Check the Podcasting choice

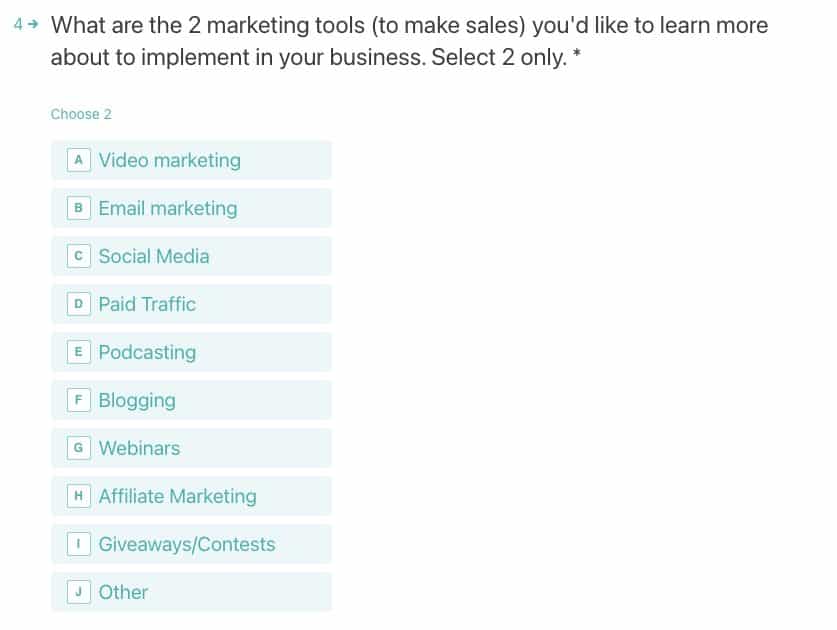tap(190, 352)
